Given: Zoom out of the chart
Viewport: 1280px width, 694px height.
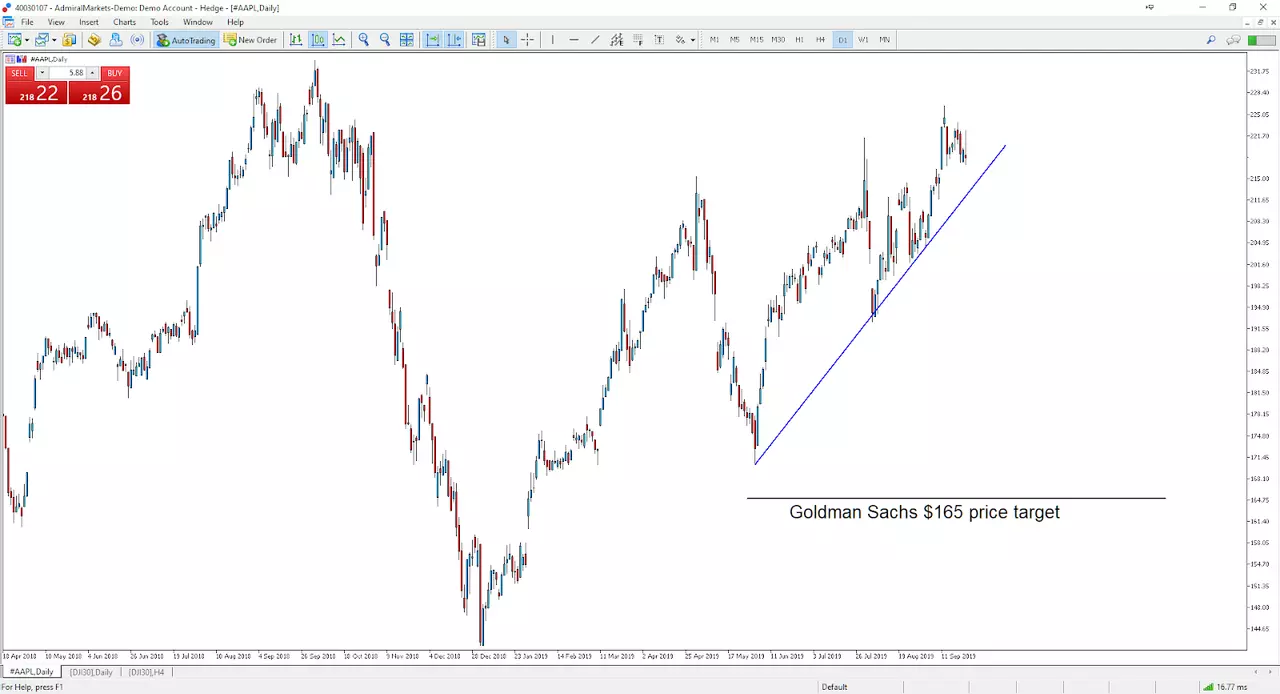Looking at the screenshot, I should pos(385,40).
